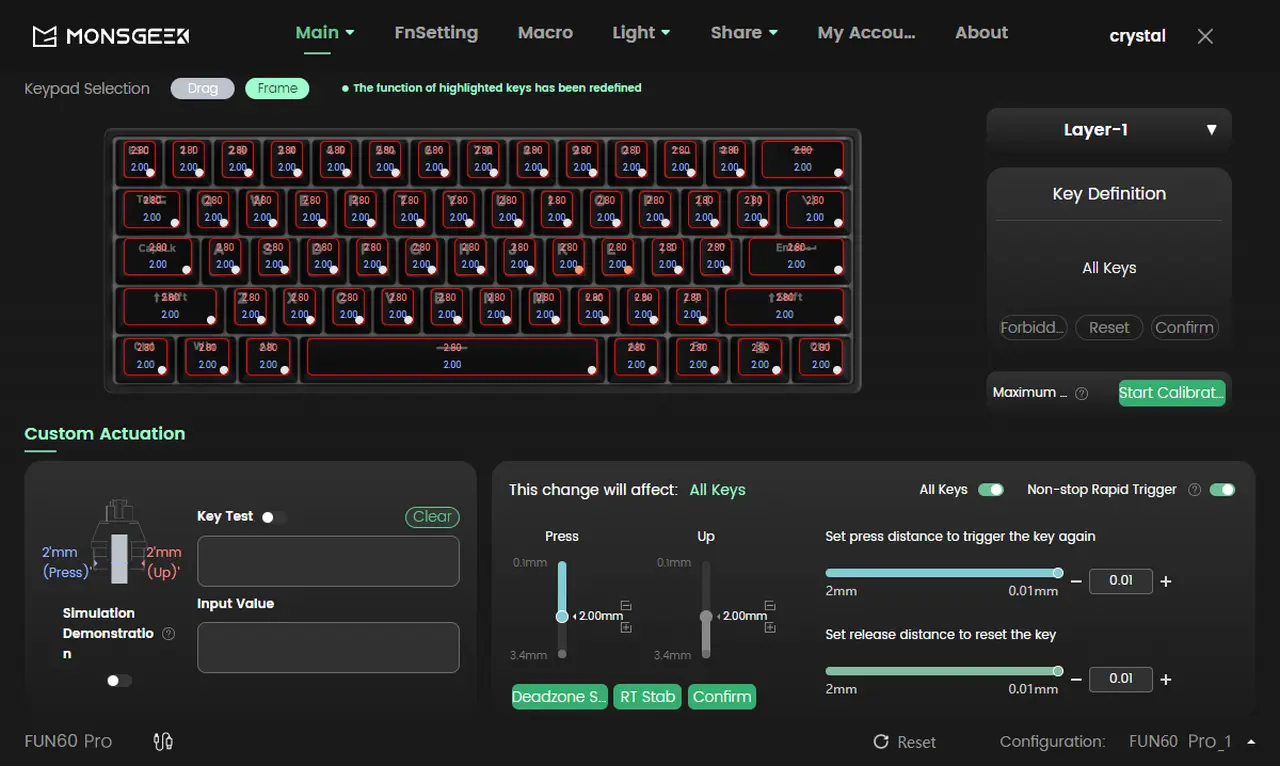This screenshot has width=1280, height=766.
Task: Click the RT Stab button
Action: pos(648,697)
